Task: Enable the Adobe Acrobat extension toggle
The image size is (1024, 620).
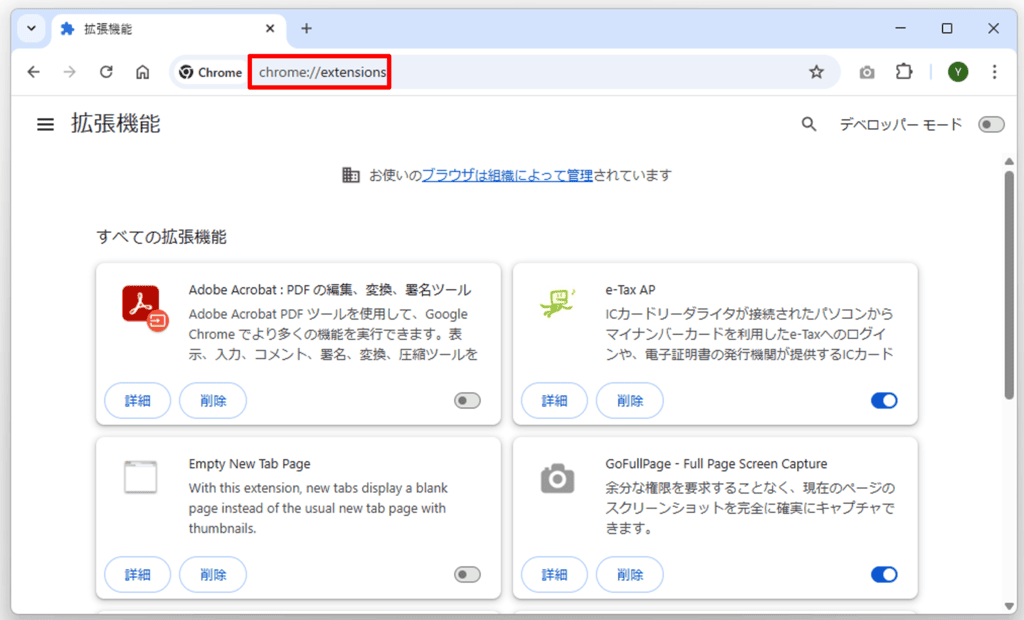Action: click(x=465, y=399)
